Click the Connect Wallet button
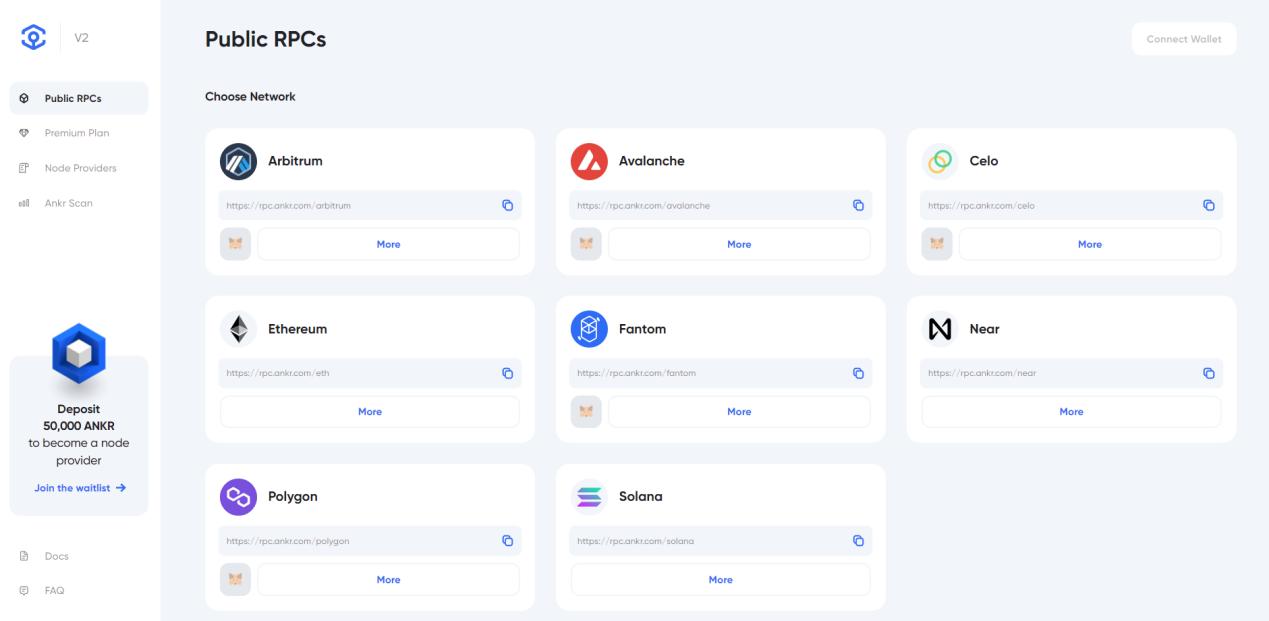 pyautogui.click(x=1184, y=39)
